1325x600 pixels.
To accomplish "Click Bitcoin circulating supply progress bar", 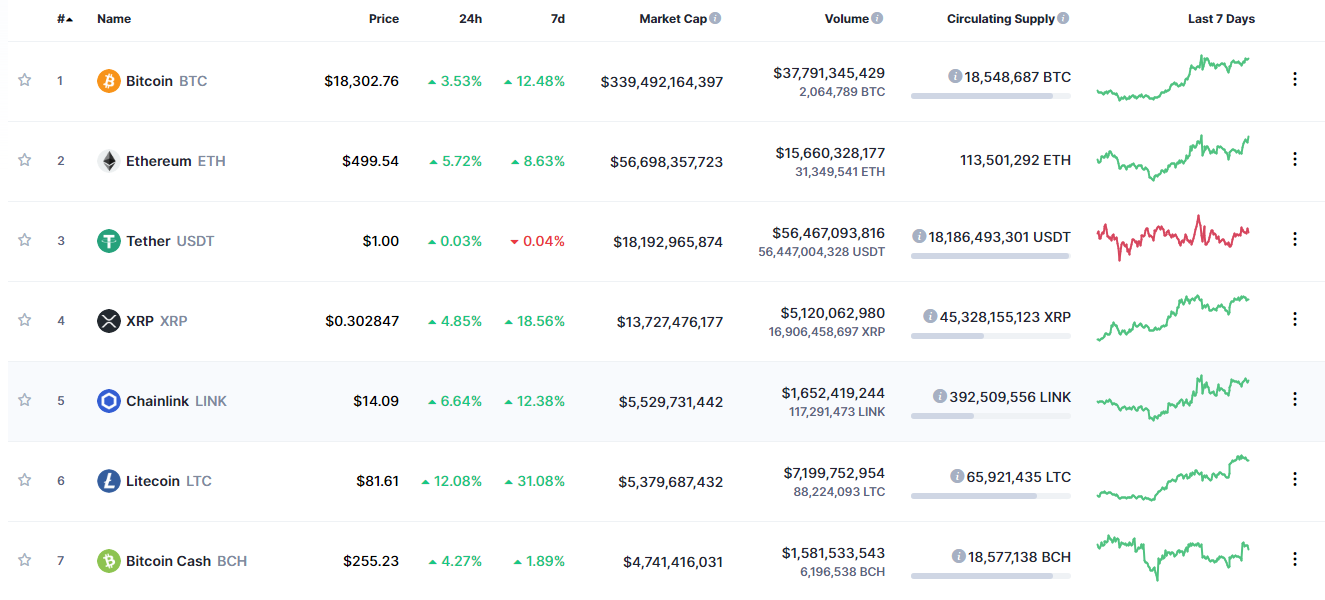I will tap(991, 96).
